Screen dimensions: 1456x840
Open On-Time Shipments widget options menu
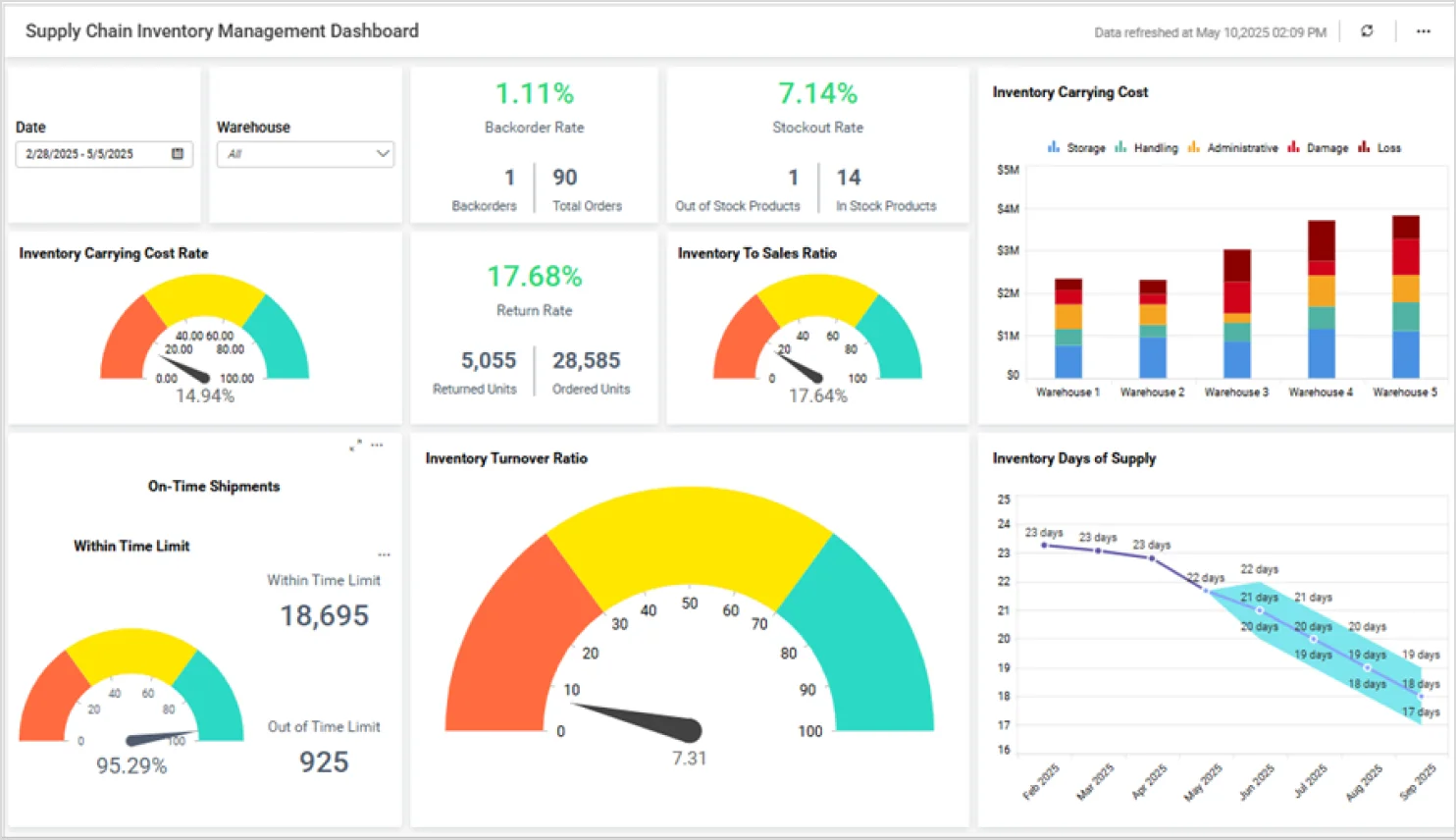[x=378, y=446]
